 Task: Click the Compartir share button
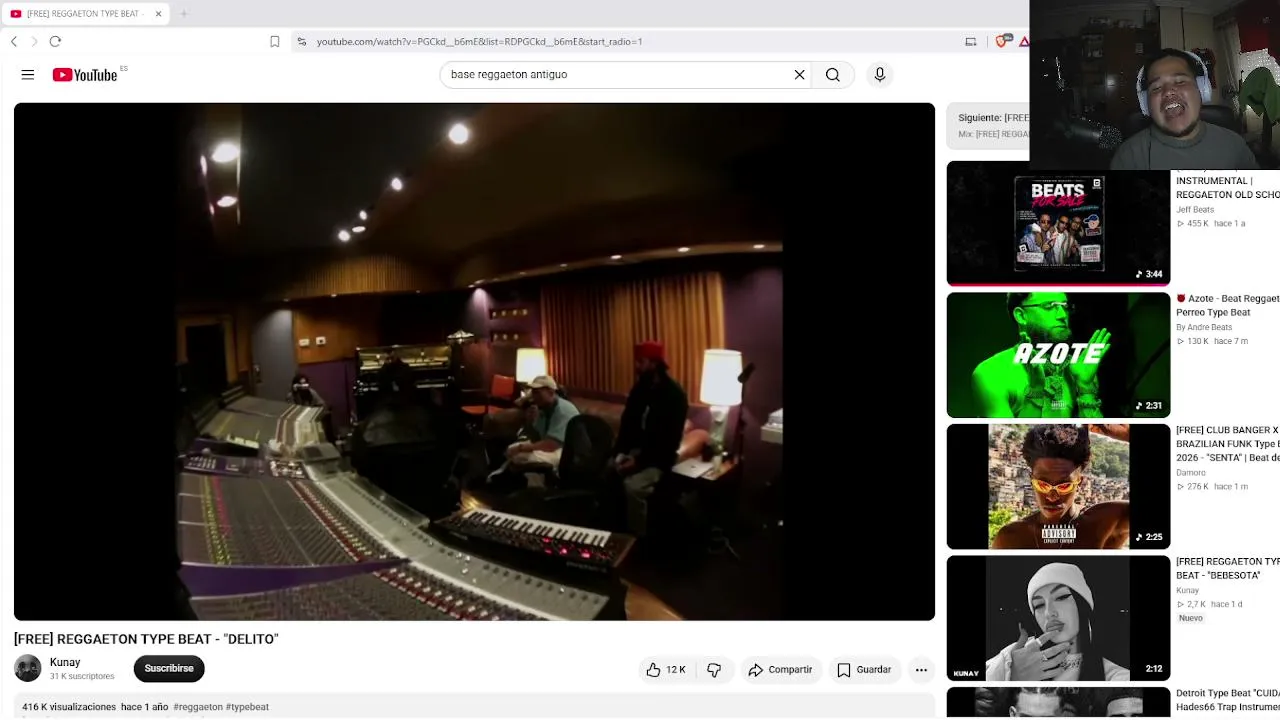click(780, 670)
